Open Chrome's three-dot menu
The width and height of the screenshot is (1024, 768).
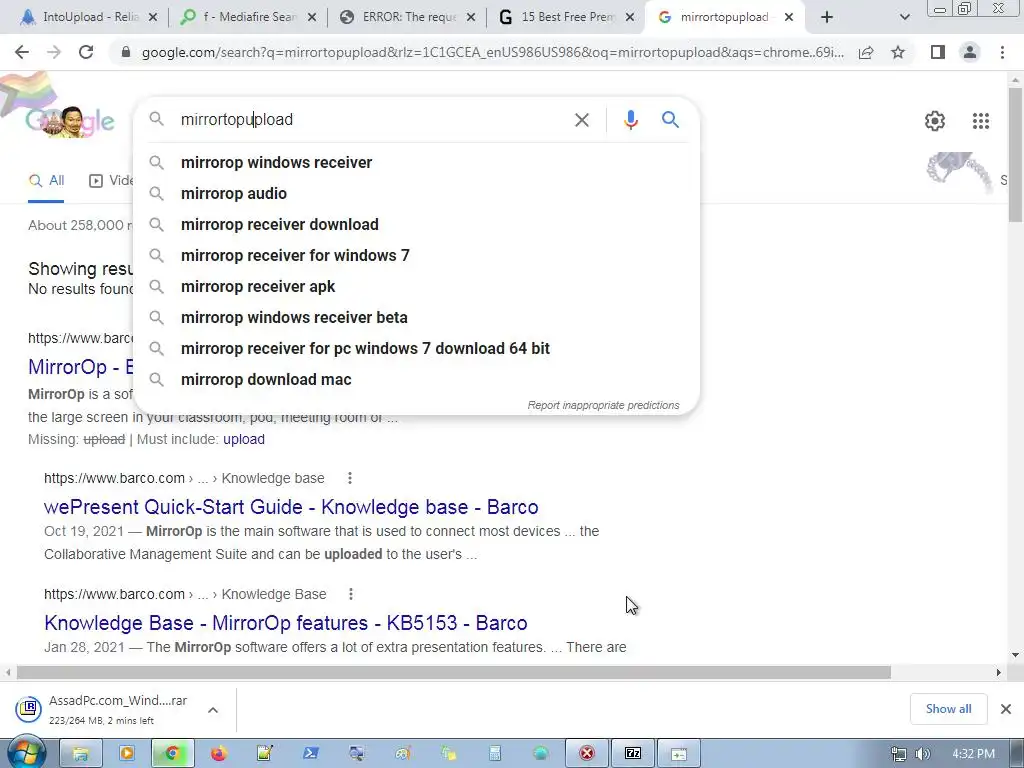coord(1002,52)
